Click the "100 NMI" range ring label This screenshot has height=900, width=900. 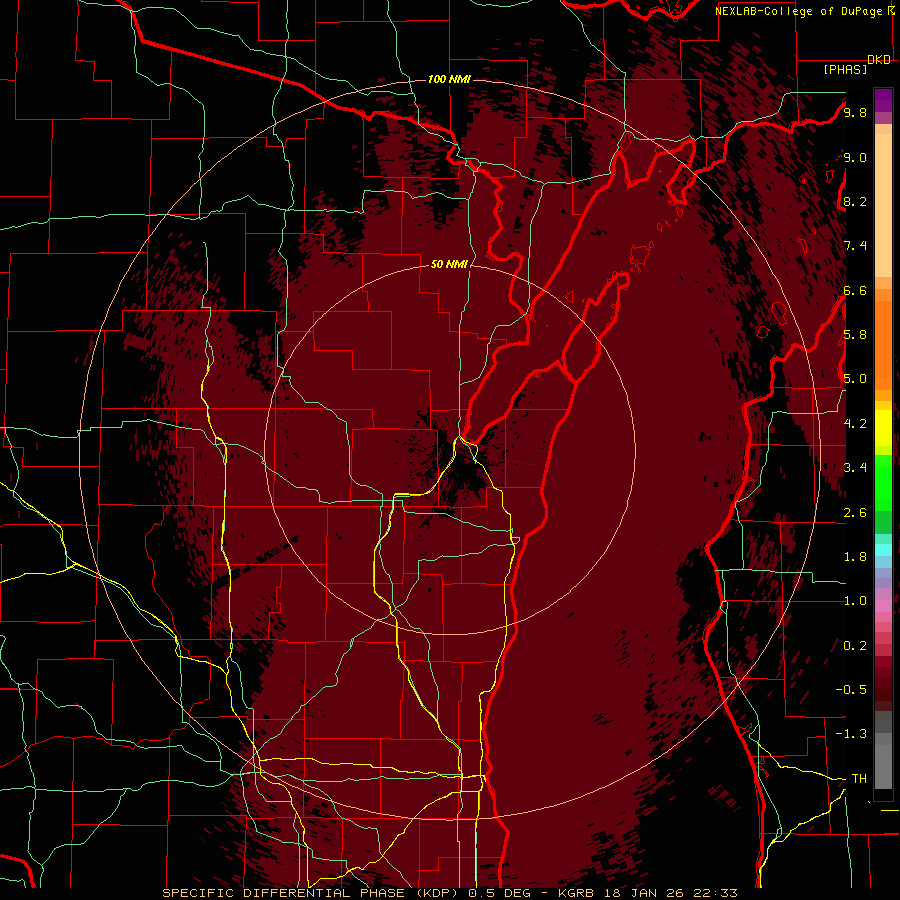point(449,79)
